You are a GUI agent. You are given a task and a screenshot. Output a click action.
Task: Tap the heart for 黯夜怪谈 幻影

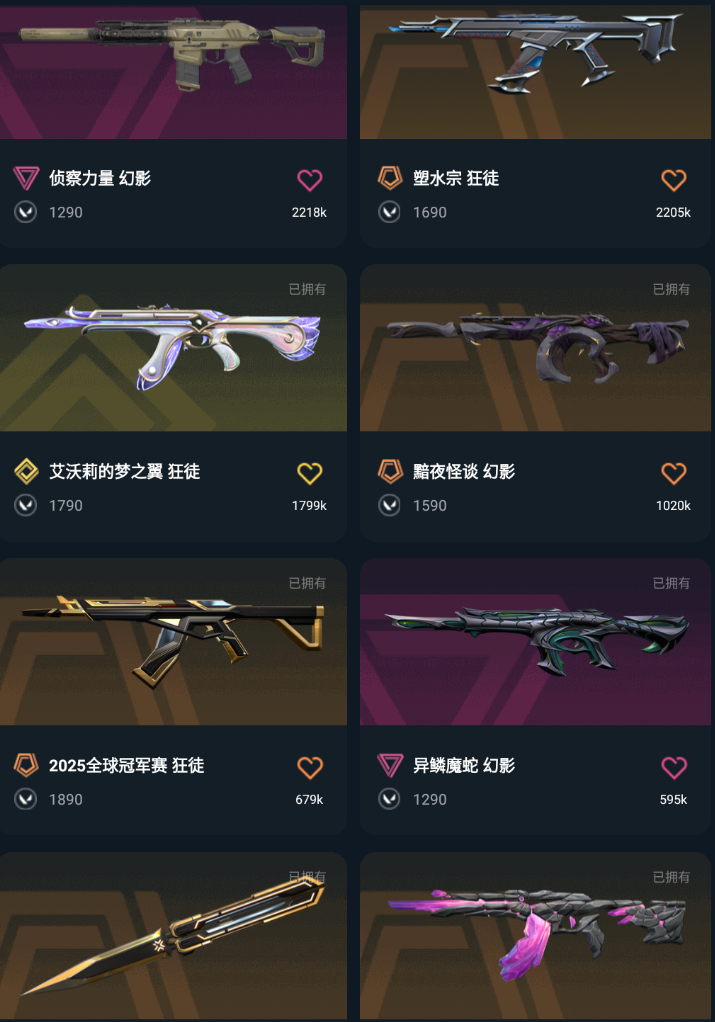point(673,473)
